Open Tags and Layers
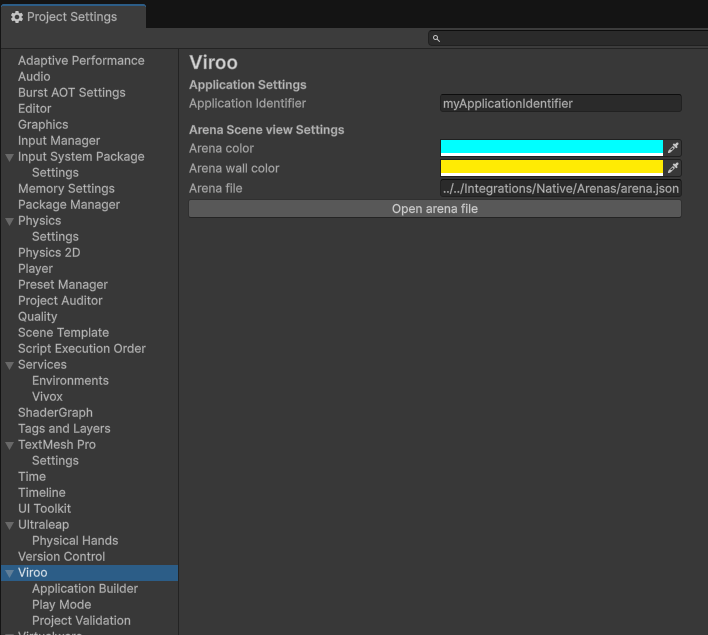Image resolution: width=708 pixels, height=635 pixels. point(64,429)
